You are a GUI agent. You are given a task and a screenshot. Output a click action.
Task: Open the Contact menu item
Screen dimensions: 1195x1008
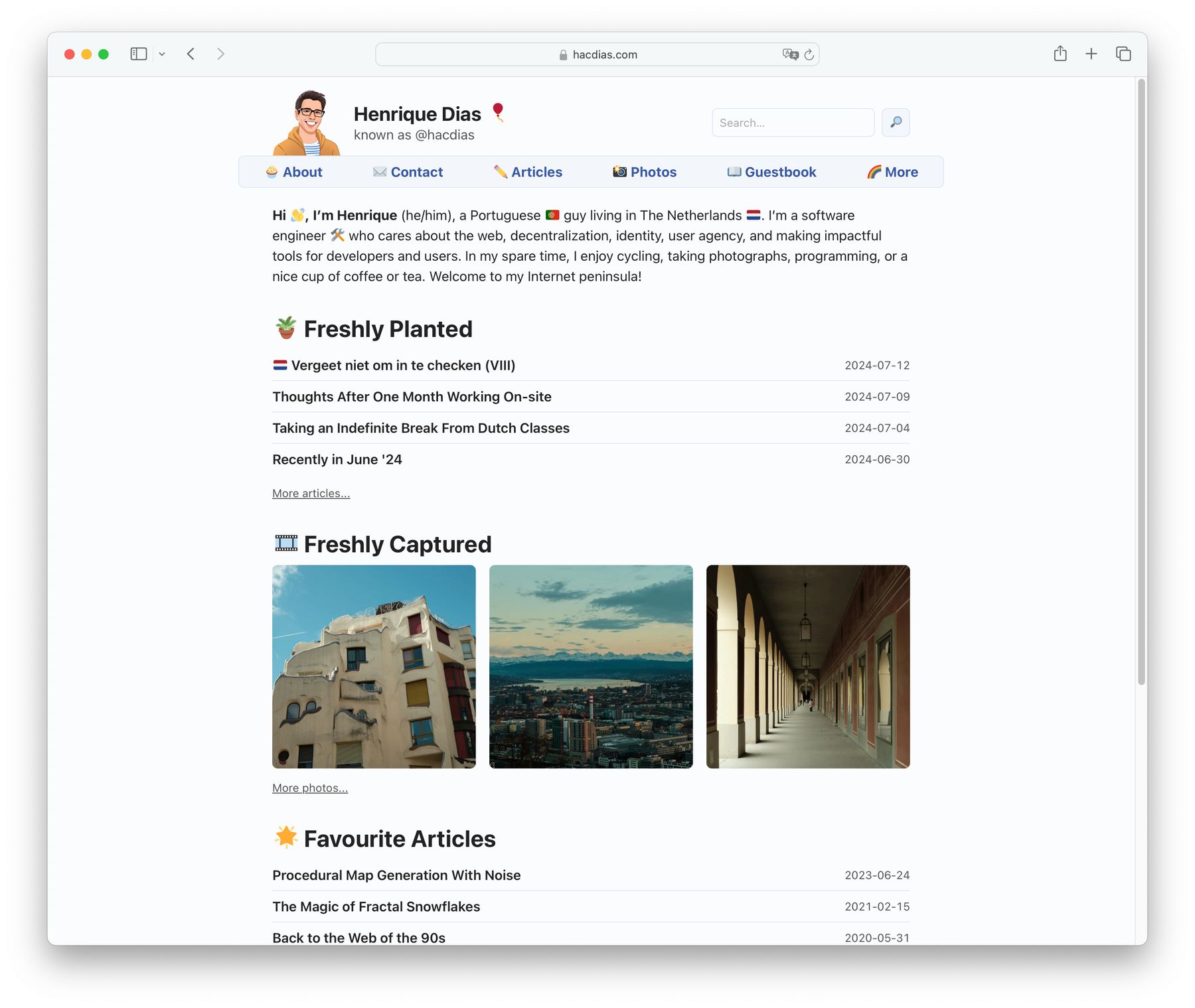[x=408, y=172]
